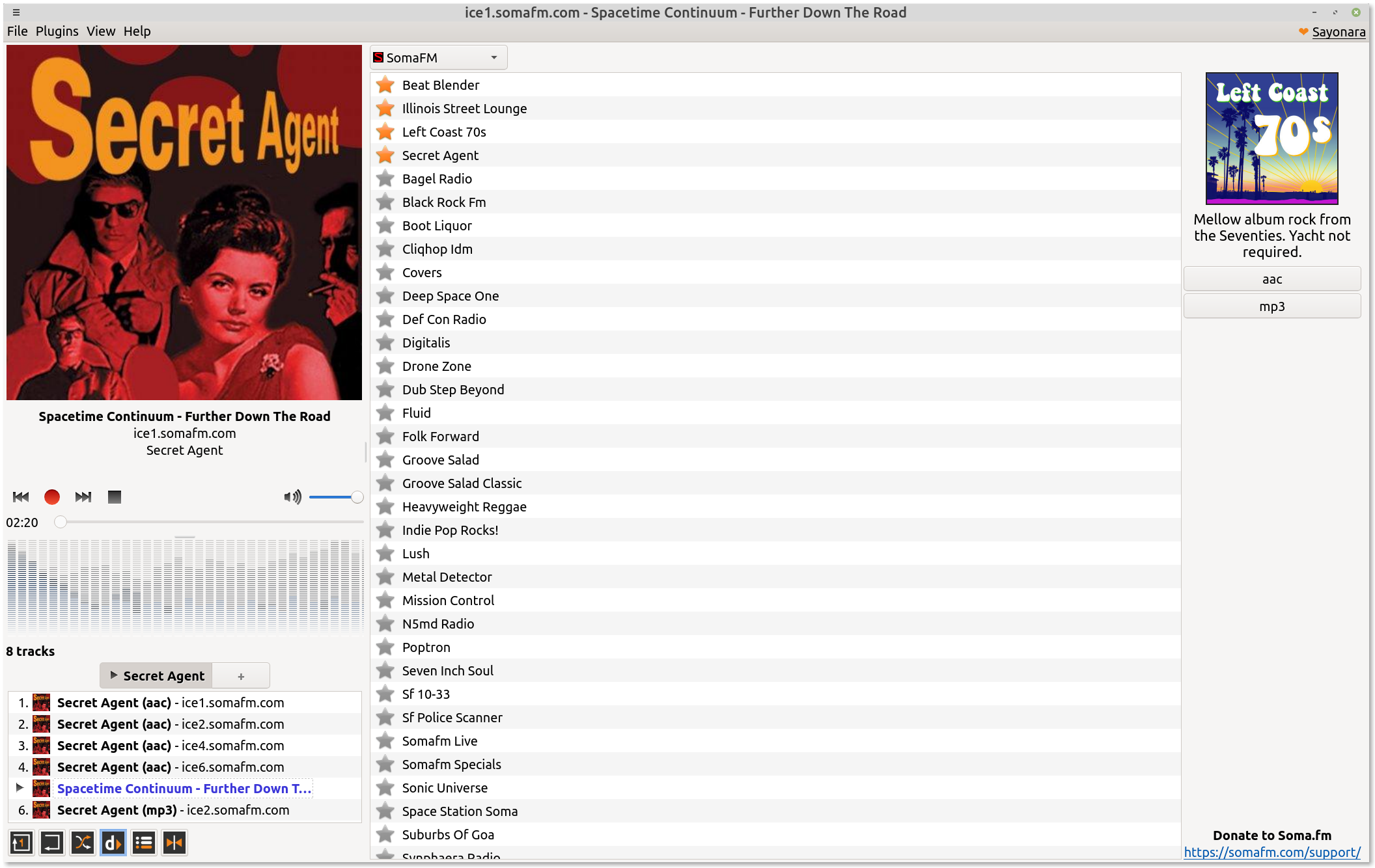Image resolution: width=1375 pixels, height=868 pixels.
Task: Star the Drone Zone station
Action: point(385,366)
